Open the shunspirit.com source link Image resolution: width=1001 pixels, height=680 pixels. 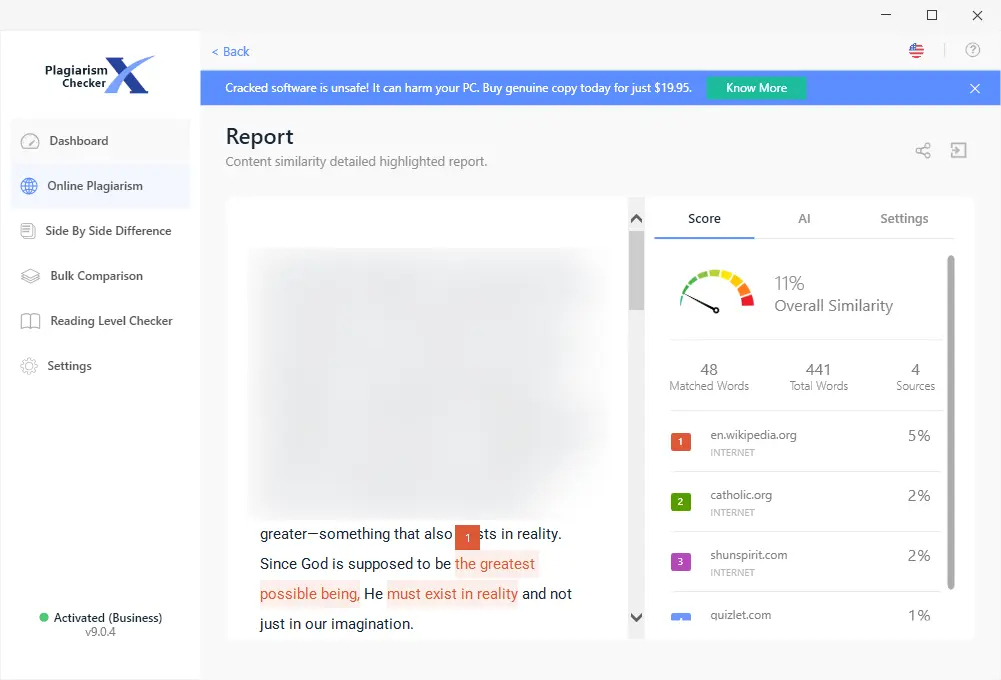(749, 555)
